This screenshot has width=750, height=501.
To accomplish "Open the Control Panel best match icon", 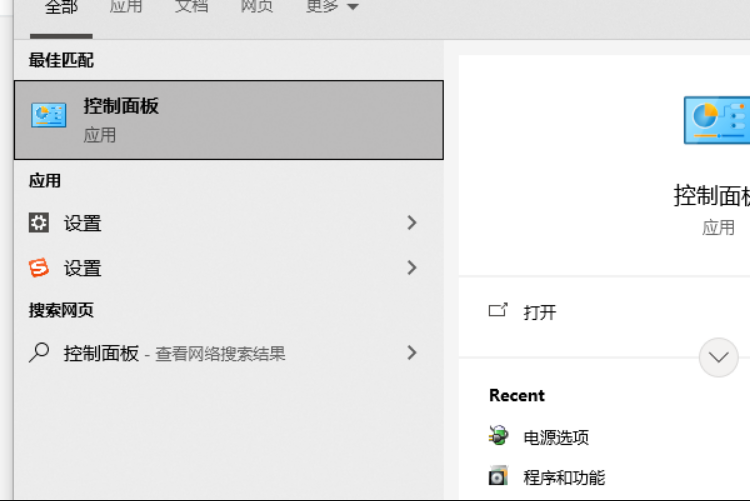I will click(48, 116).
